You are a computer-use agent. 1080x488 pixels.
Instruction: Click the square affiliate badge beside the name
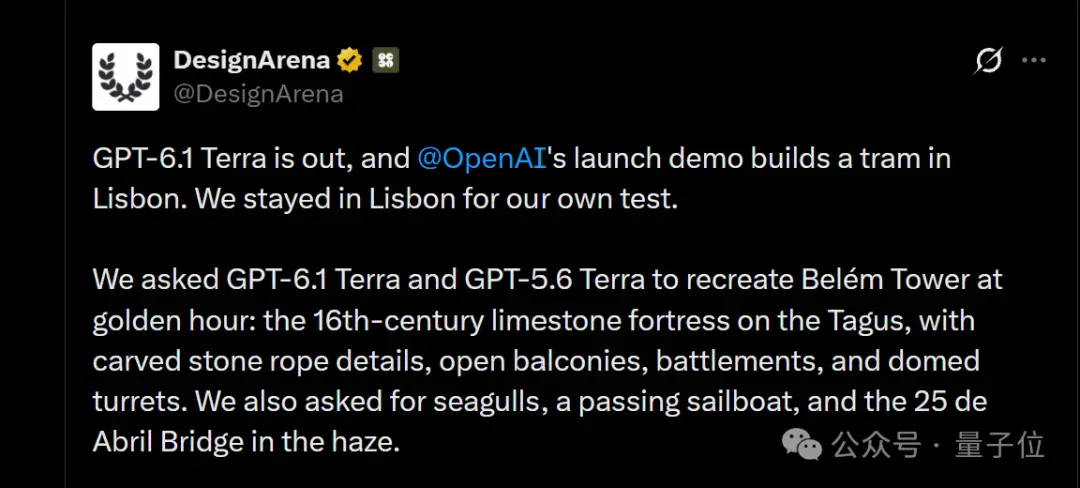click(386, 61)
